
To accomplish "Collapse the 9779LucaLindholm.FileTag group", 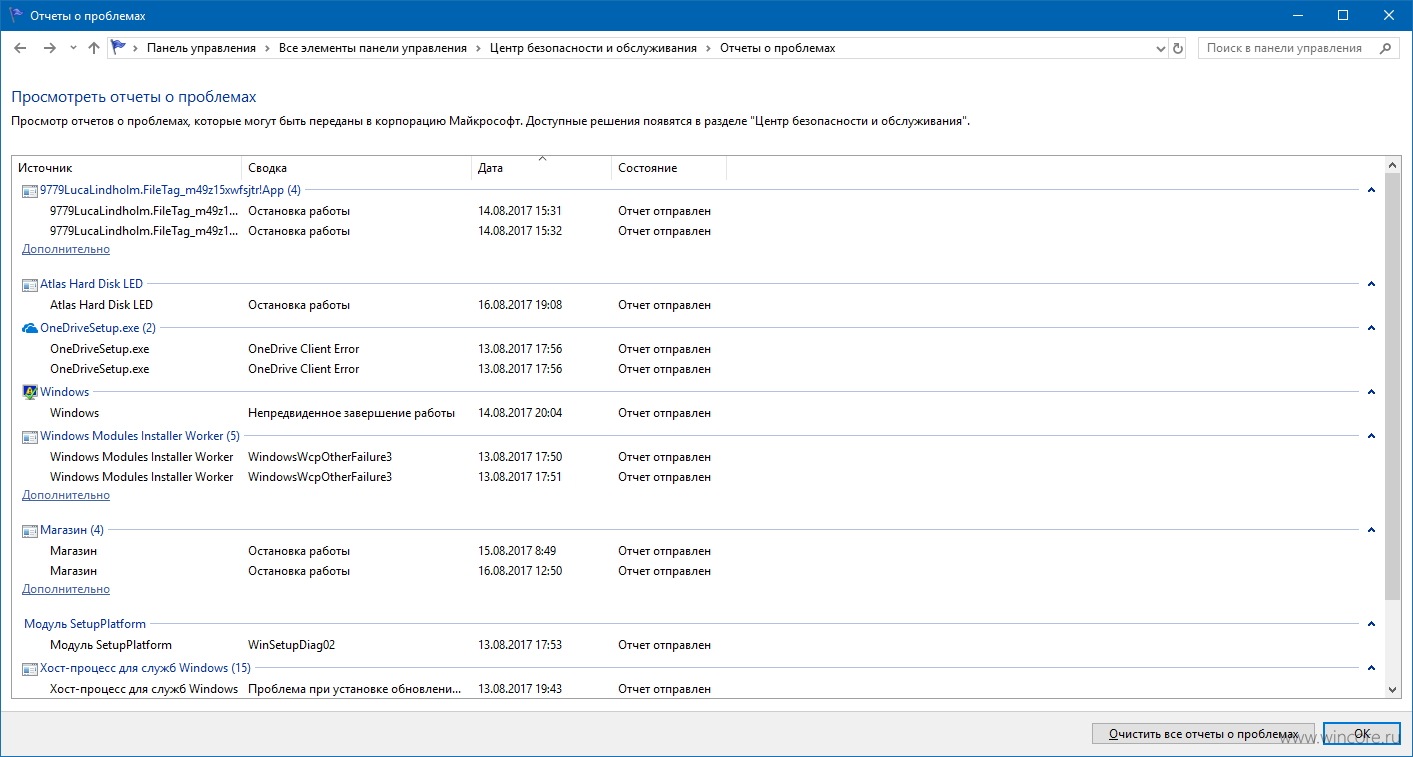I will tap(1371, 190).
